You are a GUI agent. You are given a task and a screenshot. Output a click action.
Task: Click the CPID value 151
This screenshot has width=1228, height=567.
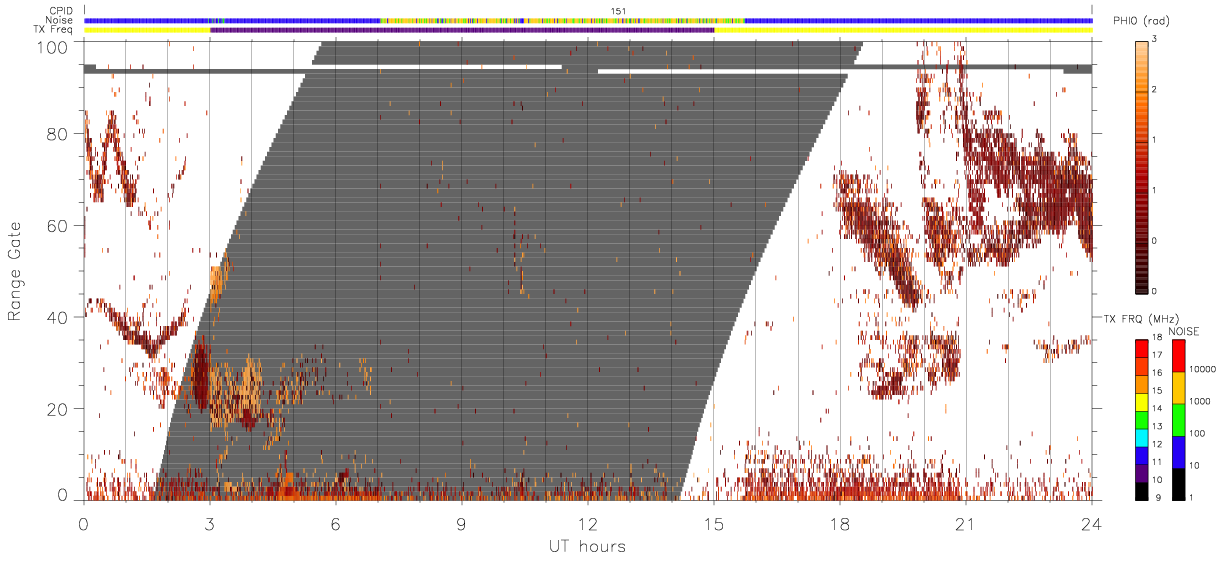coord(618,10)
